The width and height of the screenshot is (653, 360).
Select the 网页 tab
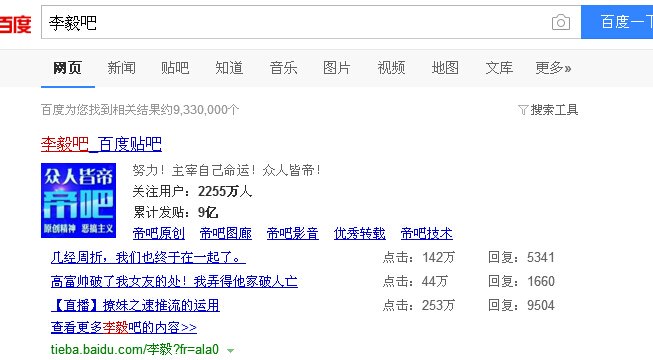67,68
